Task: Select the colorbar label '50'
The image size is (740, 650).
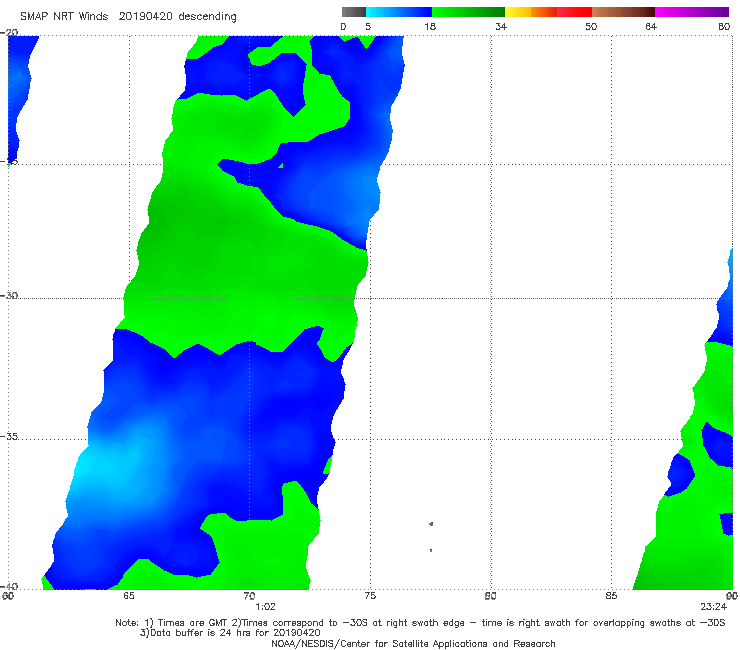Action: coord(591,26)
